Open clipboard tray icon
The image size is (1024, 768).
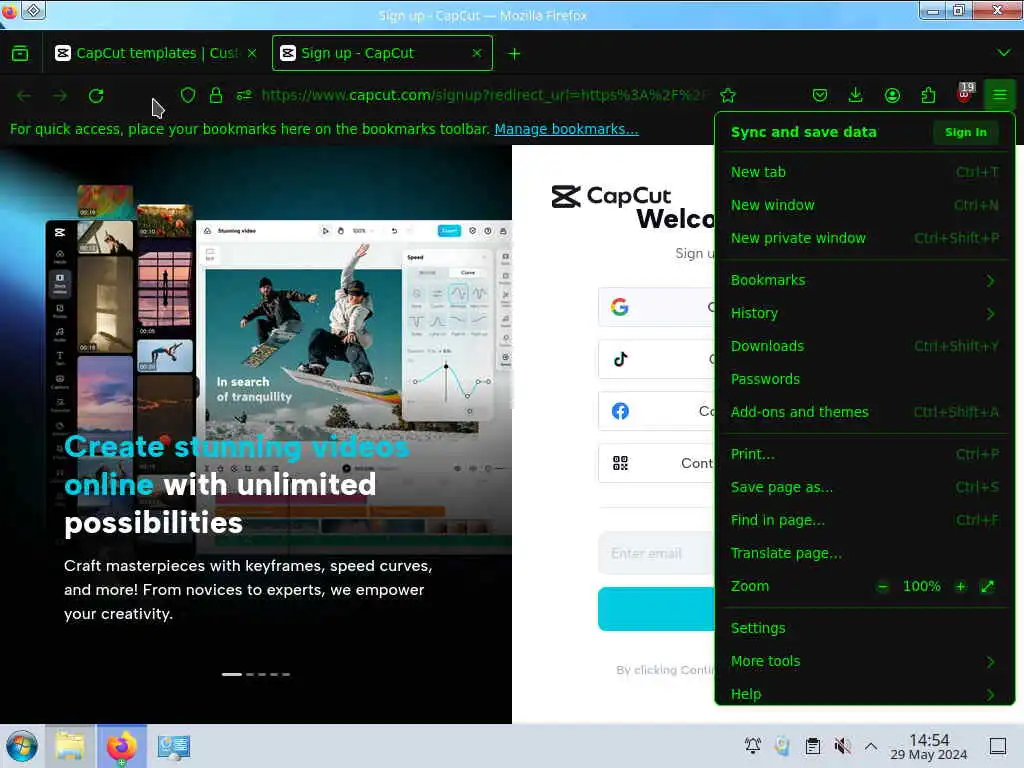[812, 745]
